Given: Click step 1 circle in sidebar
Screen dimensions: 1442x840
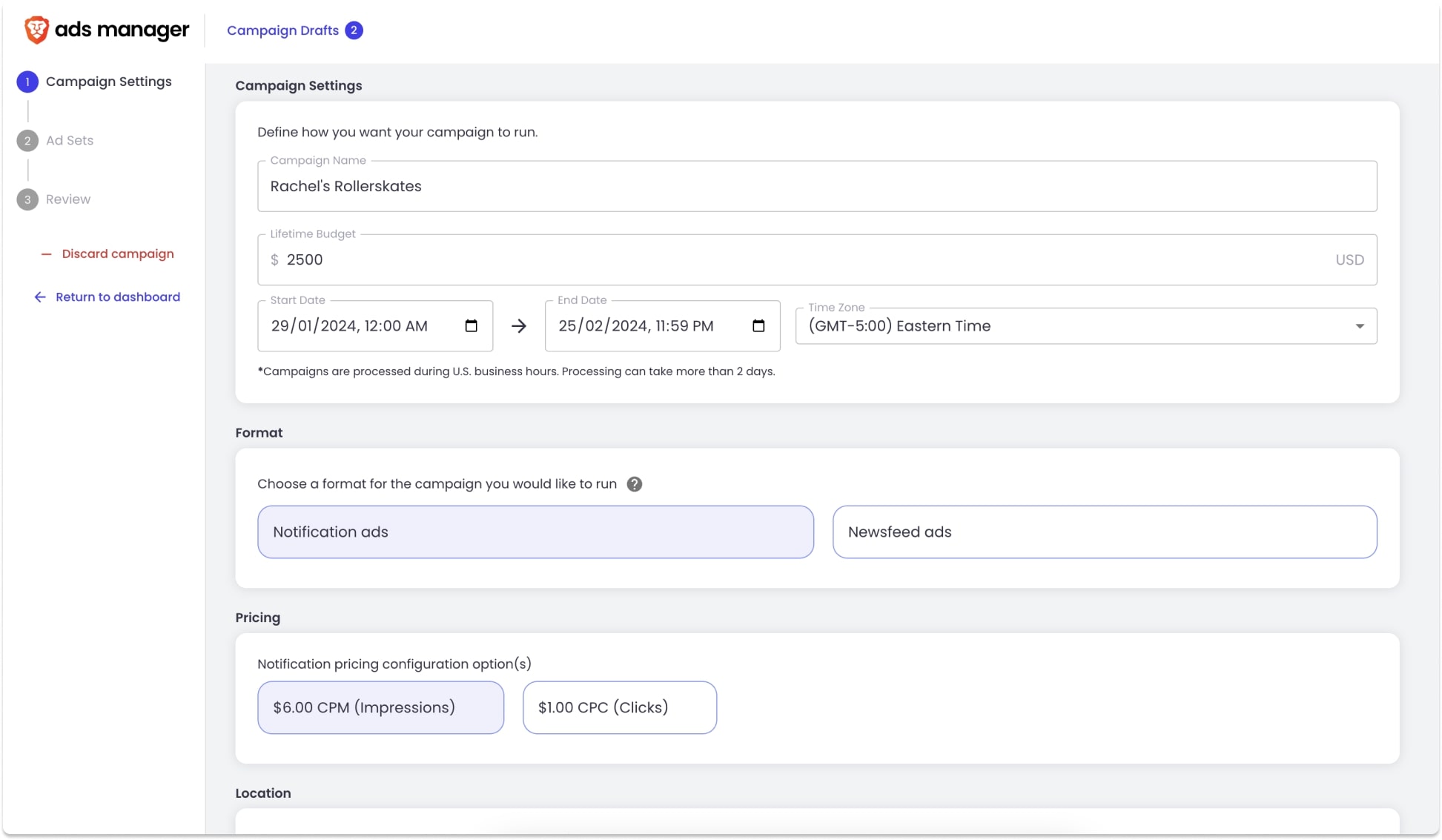Looking at the screenshot, I should pos(27,82).
